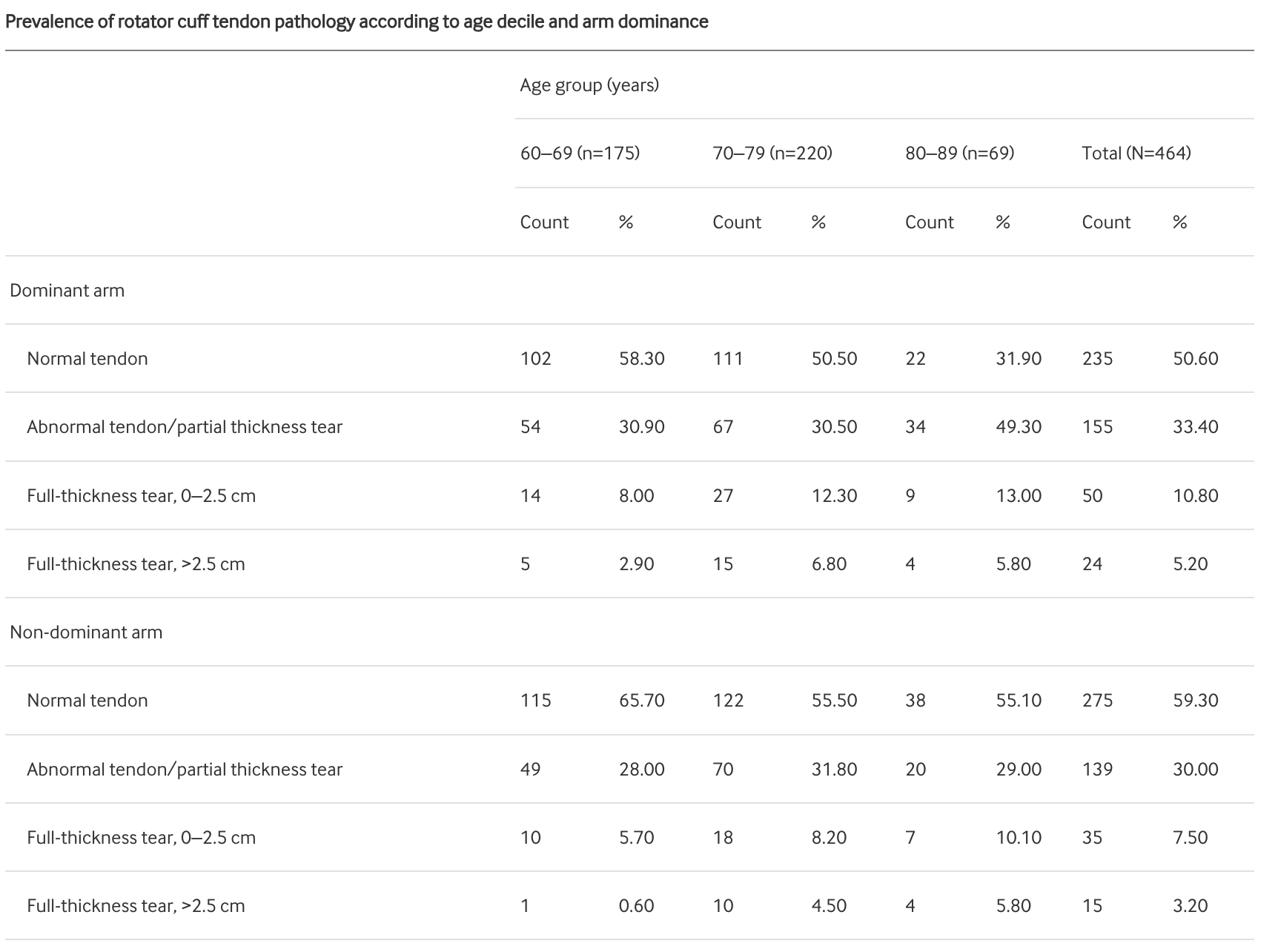This screenshot has height=952, width=1278.
Task: Click the percentage 0.60
Action: click(637, 906)
